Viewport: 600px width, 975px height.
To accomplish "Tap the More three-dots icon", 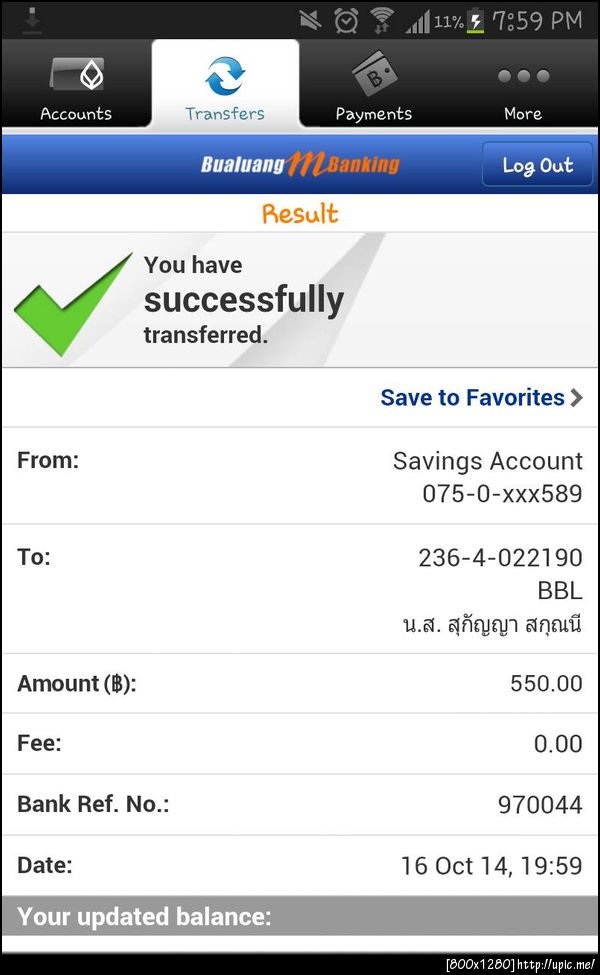I will 523,76.
